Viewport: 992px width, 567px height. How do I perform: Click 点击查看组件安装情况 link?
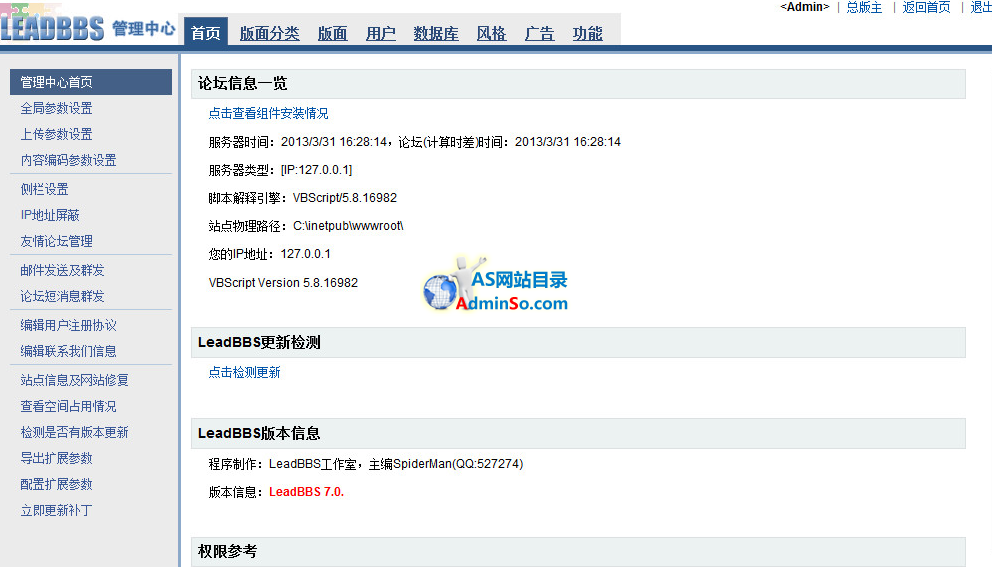point(268,113)
